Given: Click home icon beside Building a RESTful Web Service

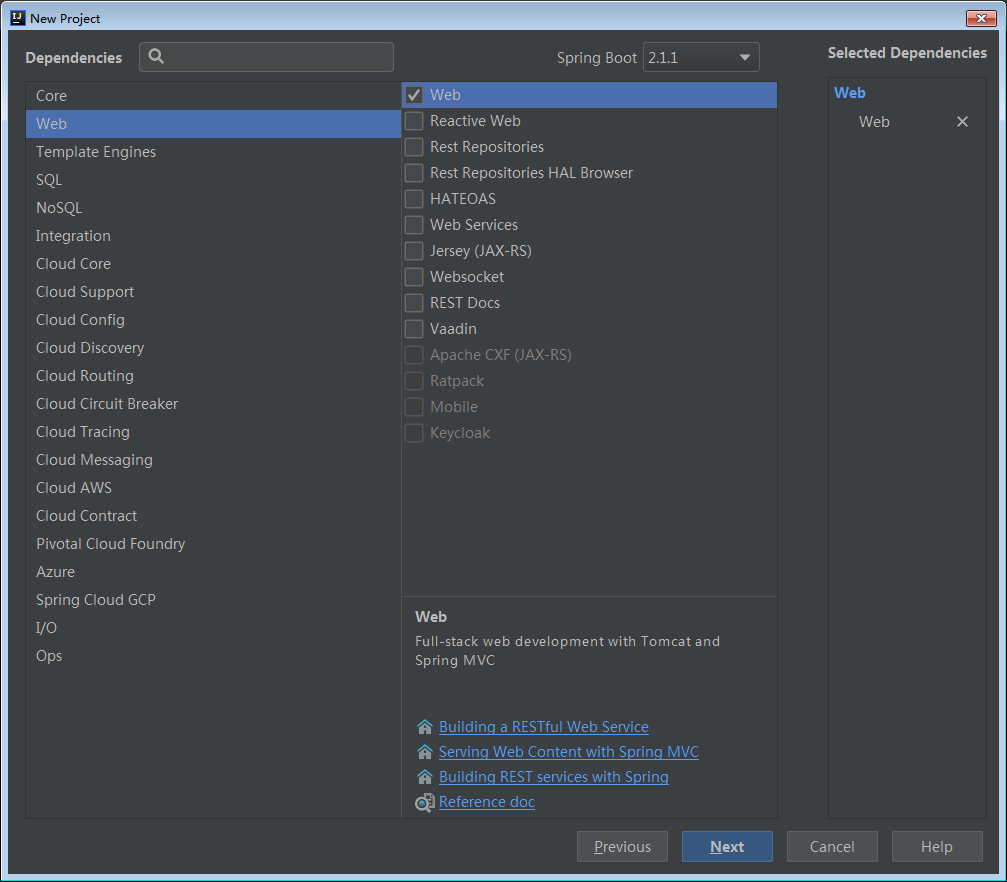Looking at the screenshot, I should [425, 727].
